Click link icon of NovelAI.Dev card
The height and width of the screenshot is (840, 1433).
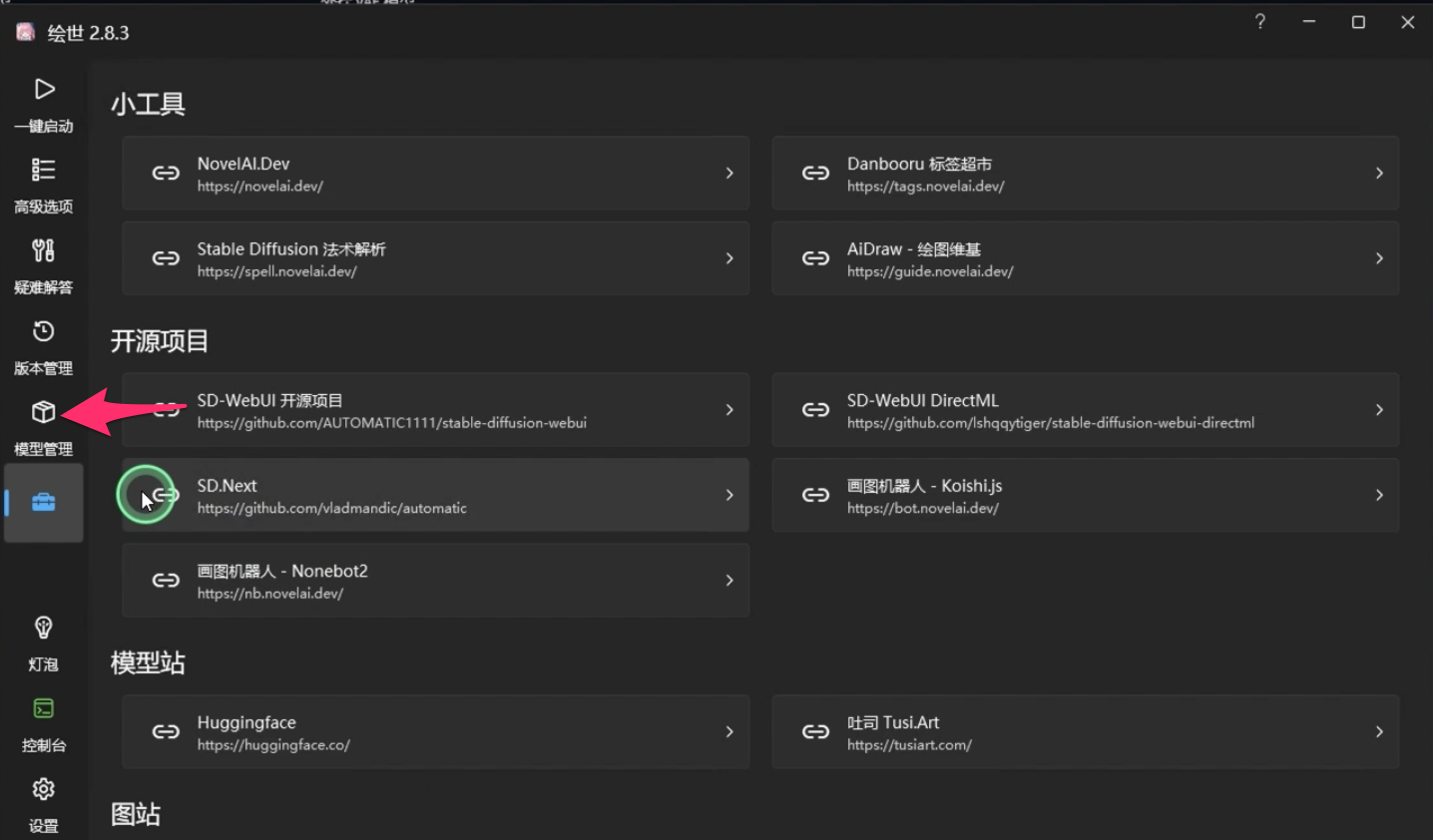166,174
